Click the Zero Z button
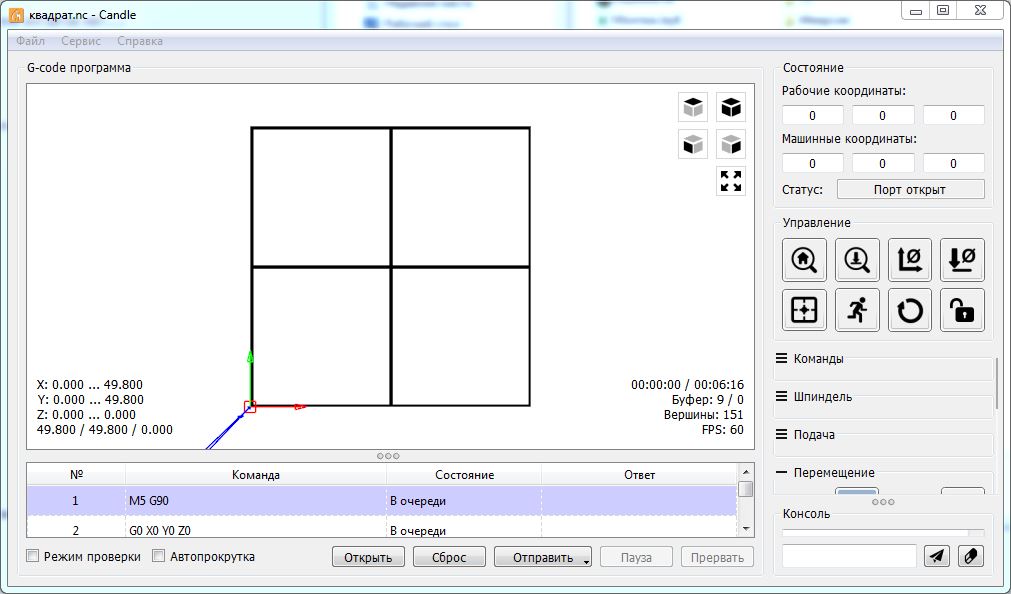1011x594 pixels. [962, 260]
